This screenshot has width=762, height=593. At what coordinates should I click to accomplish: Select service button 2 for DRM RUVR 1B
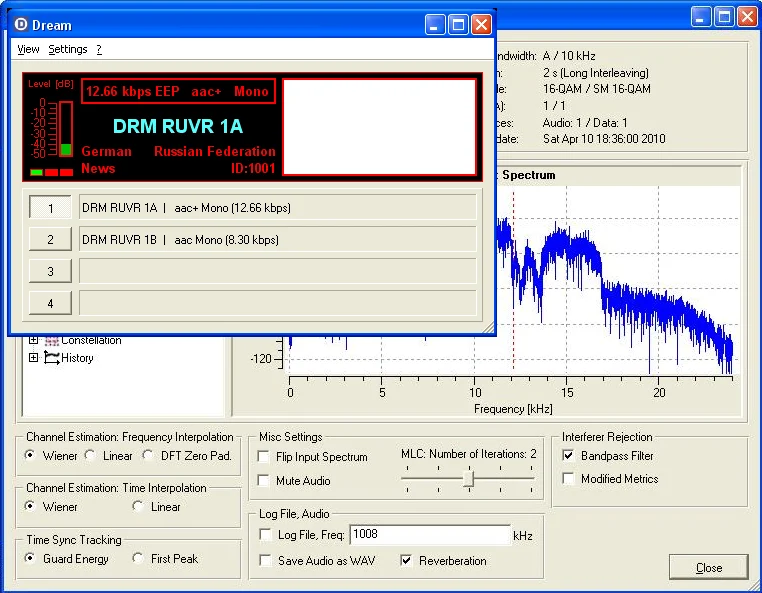[x=50, y=240]
